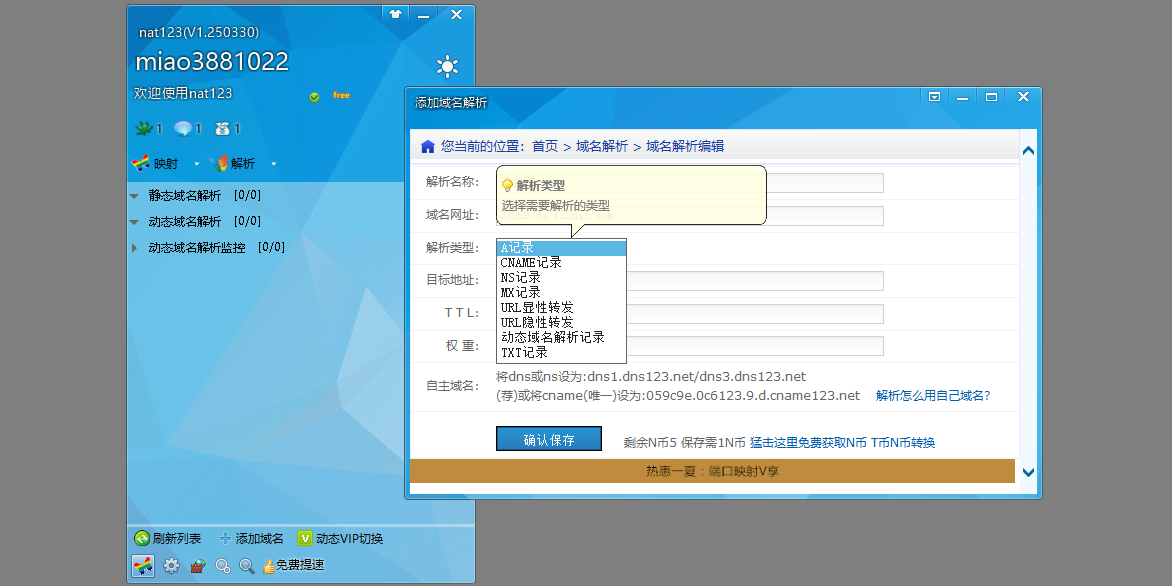Click the first magnifier icon beside the firewall icon
The height and width of the screenshot is (586, 1172).
[x=223, y=566]
